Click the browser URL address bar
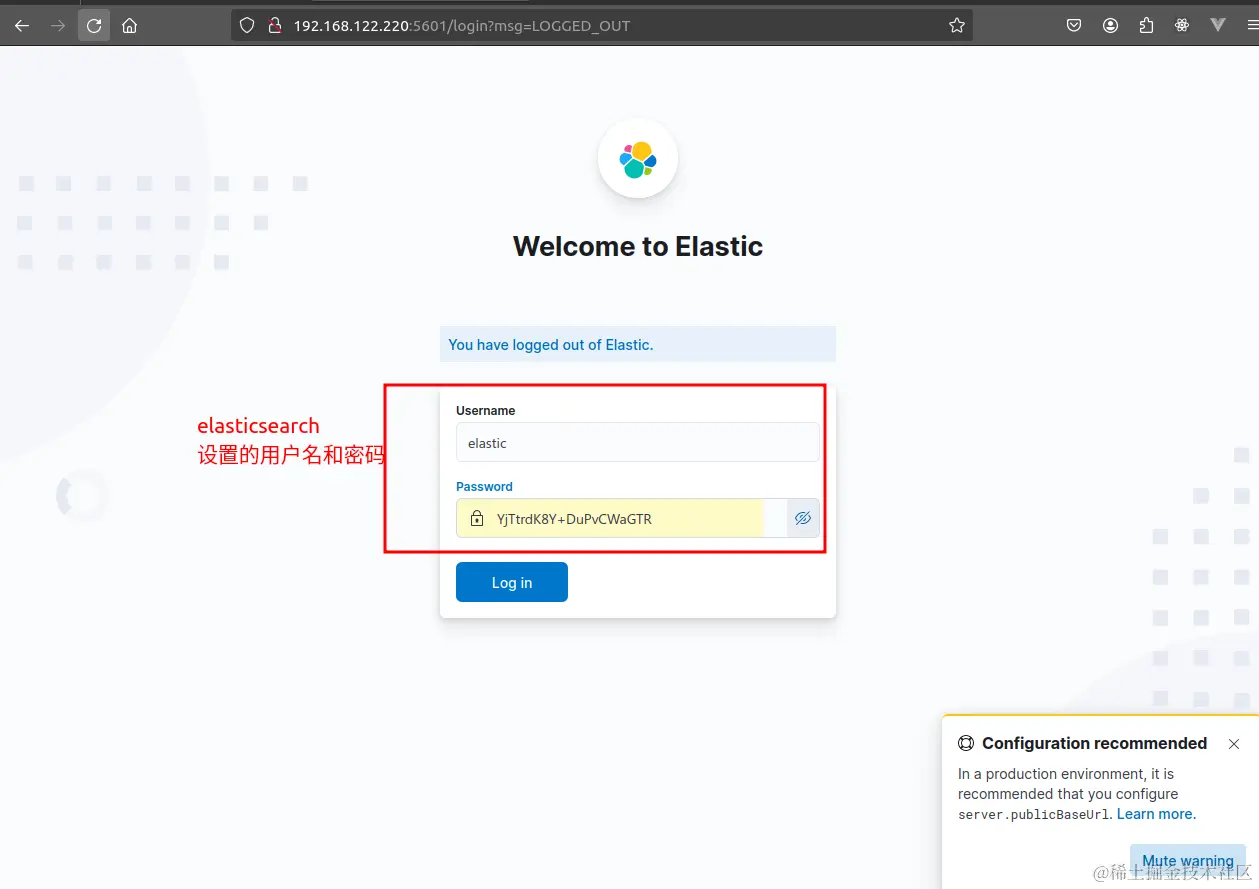Viewport: 1259px width, 889px height. pyautogui.click(x=604, y=26)
